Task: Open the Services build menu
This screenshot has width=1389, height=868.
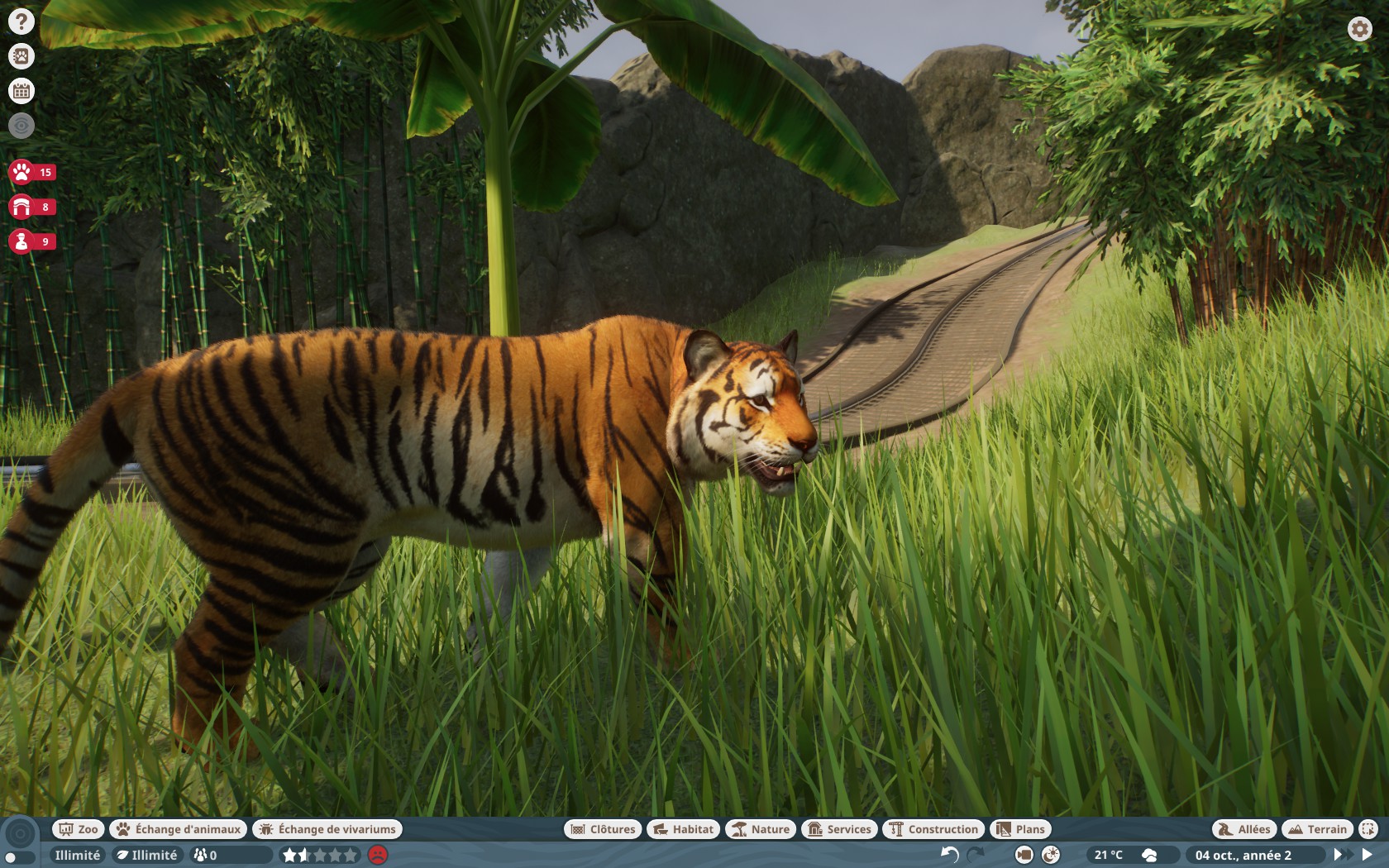Action: coord(839,829)
